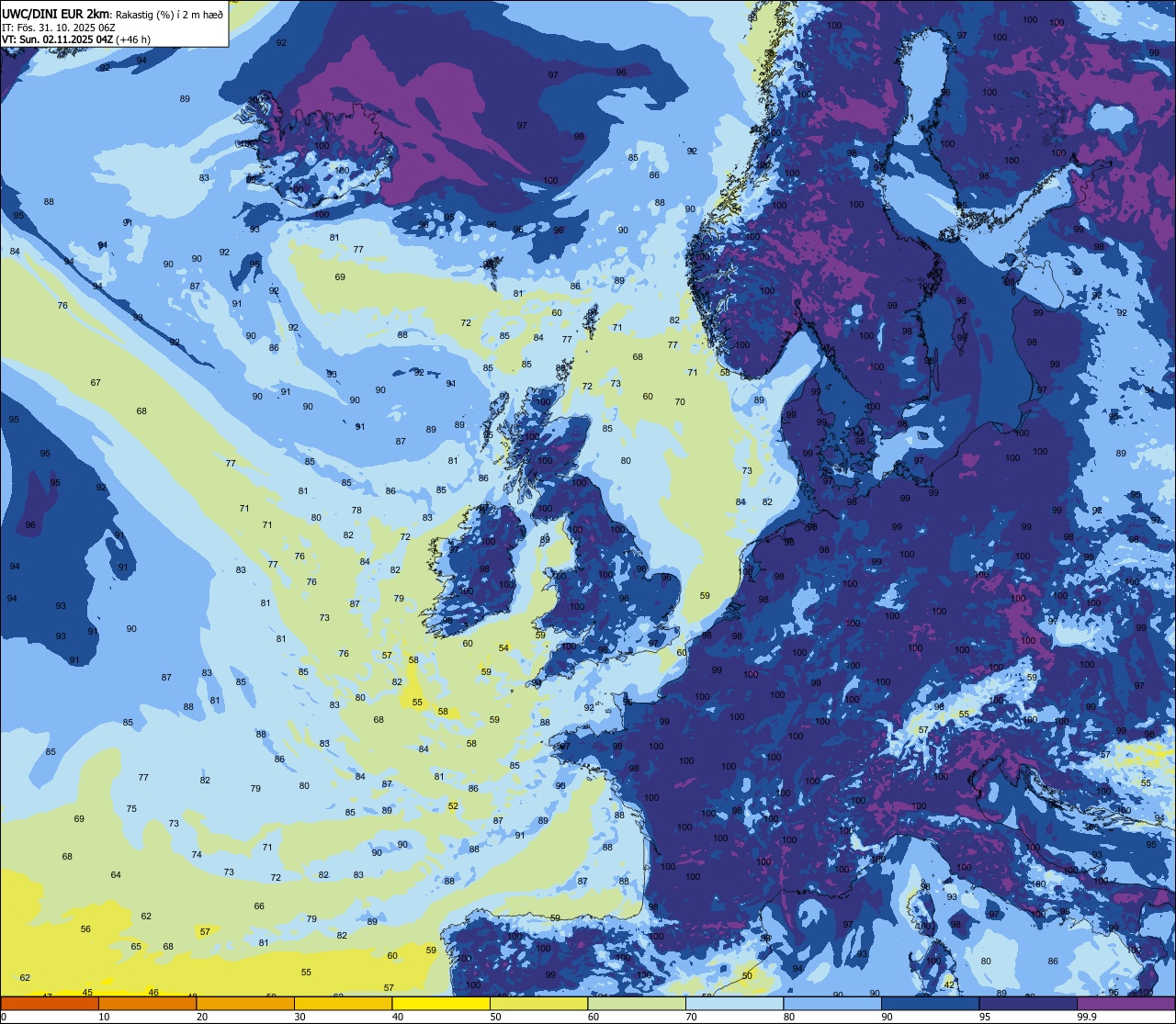The height and width of the screenshot is (1024, 1176).
Task: Click the map value 74 in the Atlantic
Action: (x=197, y=854)
